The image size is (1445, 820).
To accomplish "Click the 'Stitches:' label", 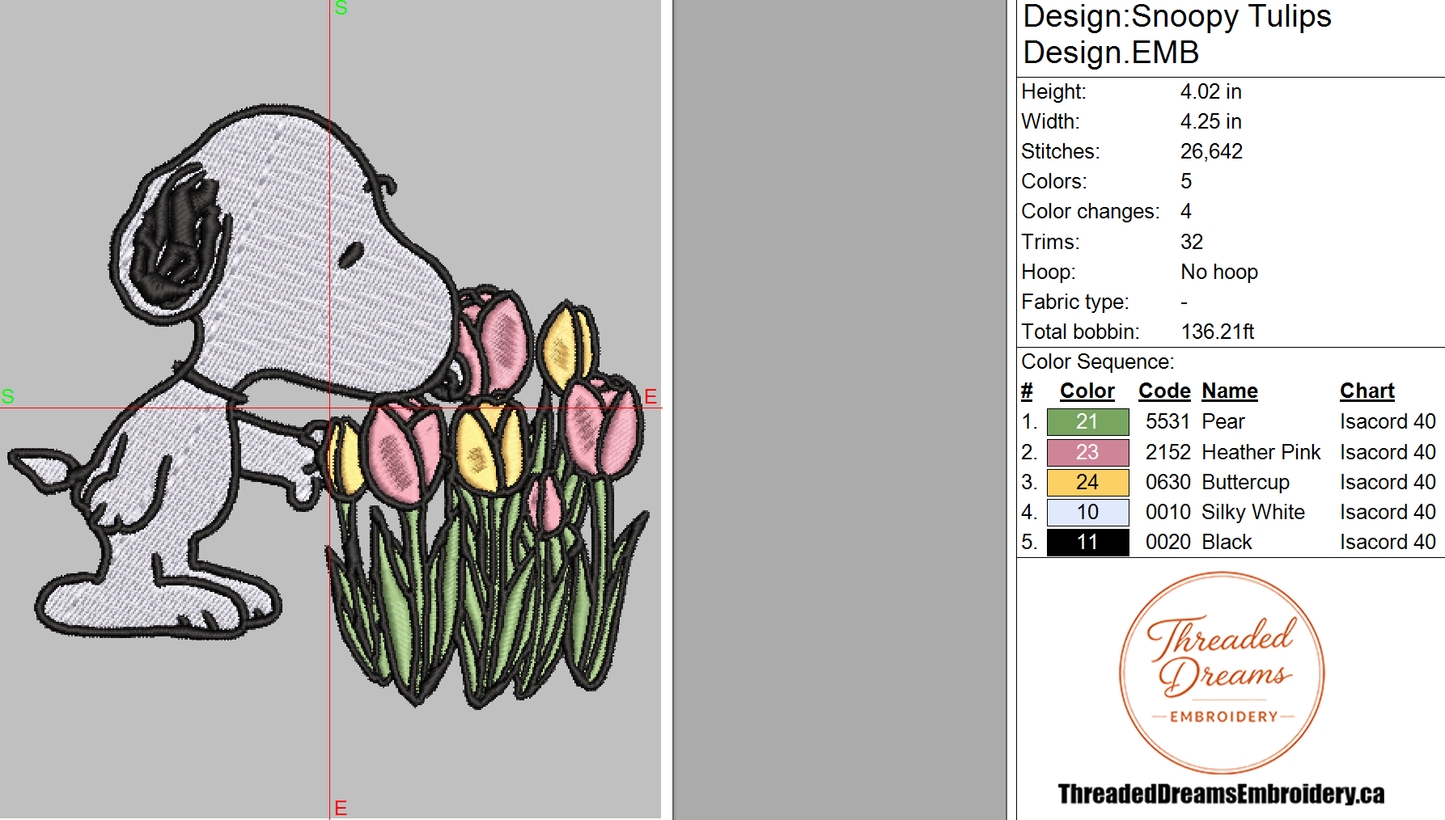I will [1060, 152].
